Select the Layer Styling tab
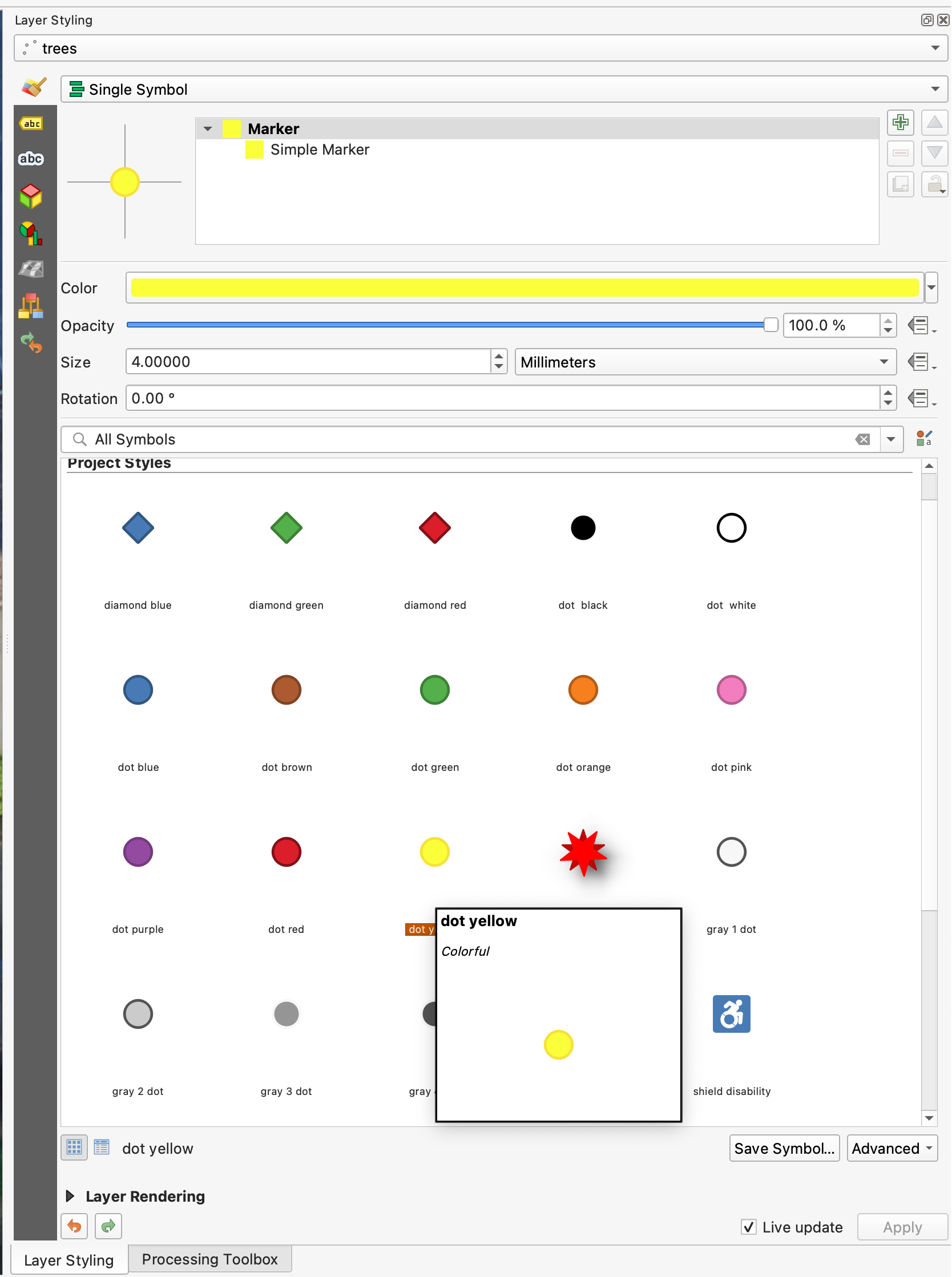952x1277 pixels. [68, 1260]
